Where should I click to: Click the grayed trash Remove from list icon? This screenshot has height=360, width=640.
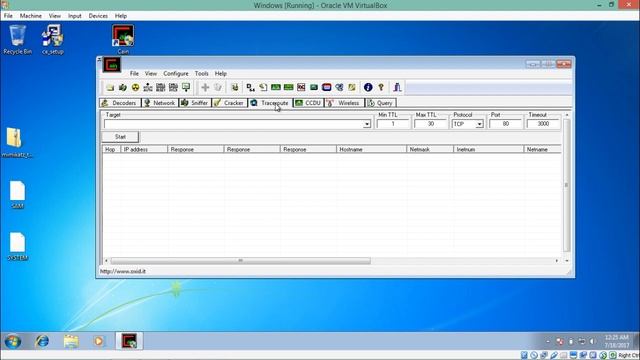click(218, 87)
